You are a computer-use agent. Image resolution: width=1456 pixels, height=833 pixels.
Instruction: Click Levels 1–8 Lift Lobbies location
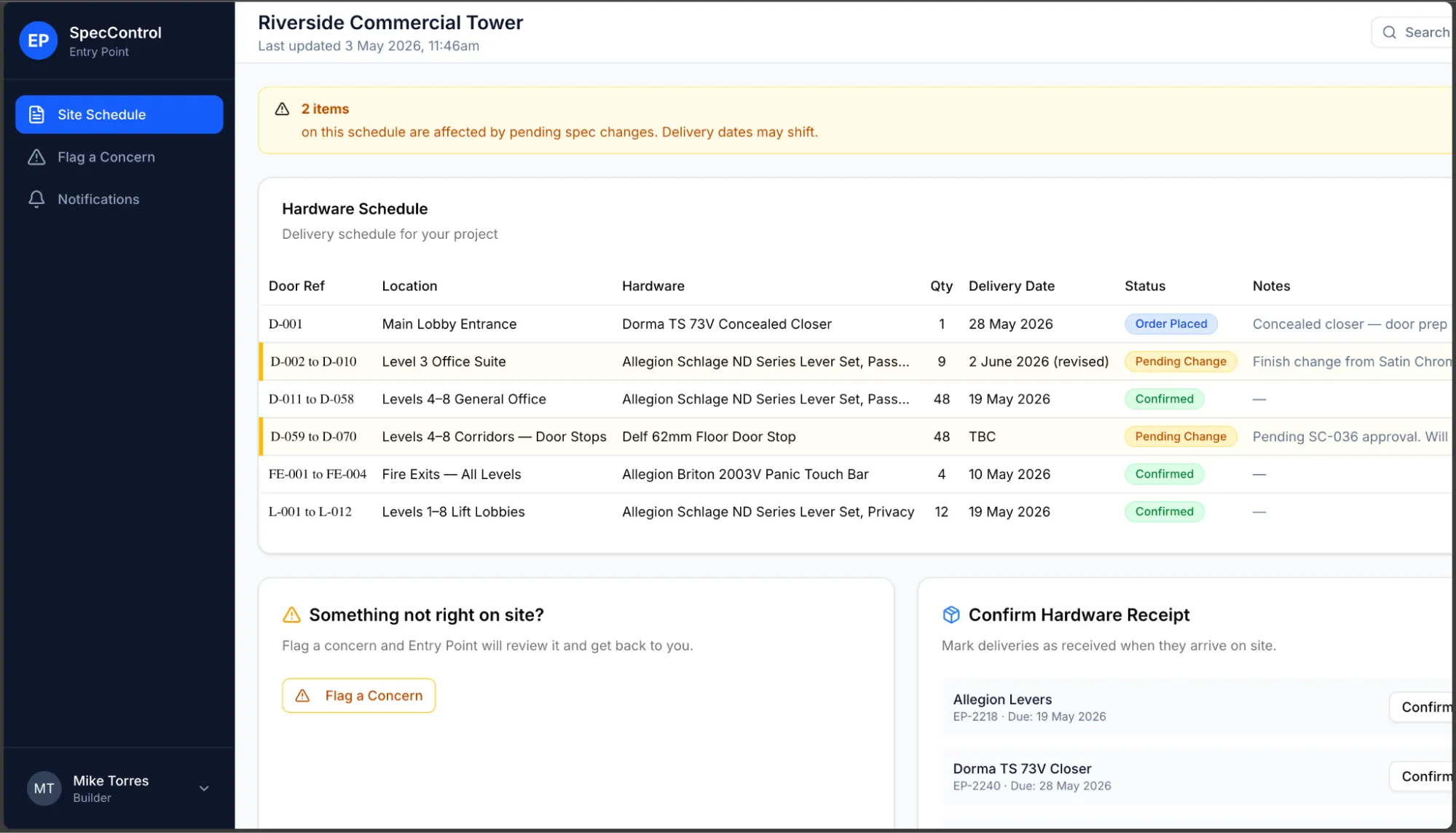point(453,512)
